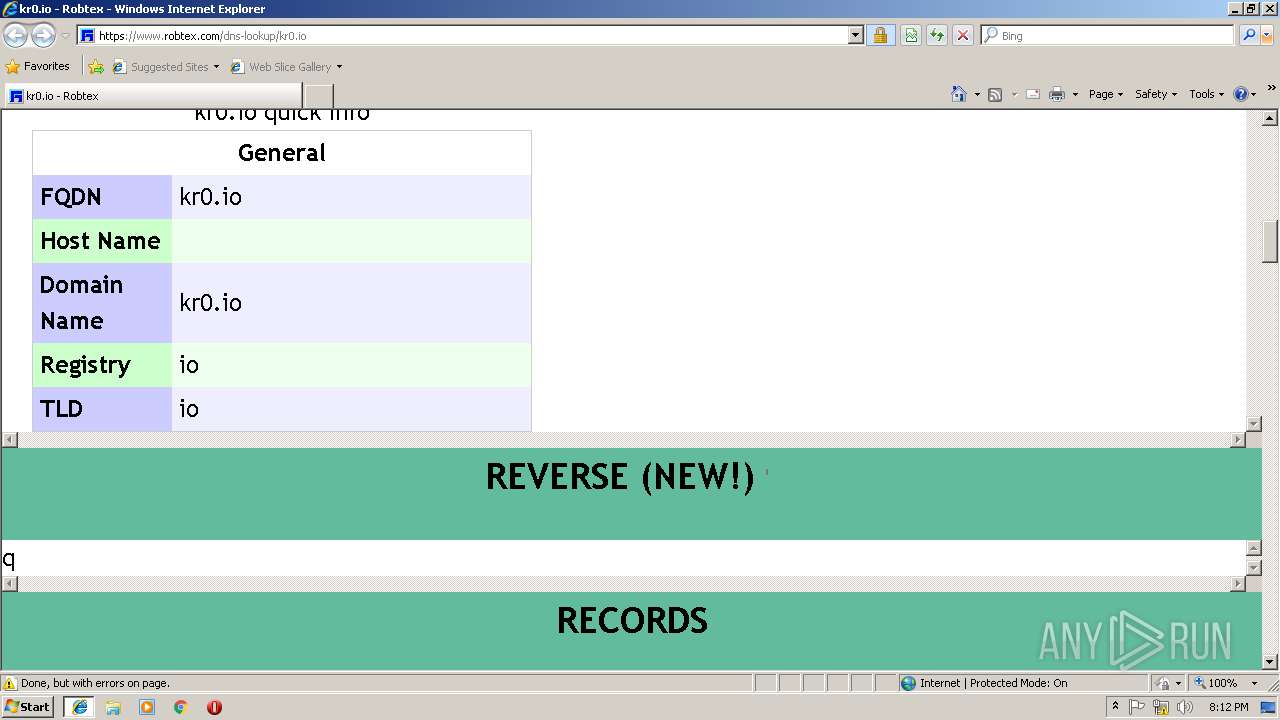Click into the Bing search box
Viewport: 1280px width, 720px height.
coord(1115,36)
